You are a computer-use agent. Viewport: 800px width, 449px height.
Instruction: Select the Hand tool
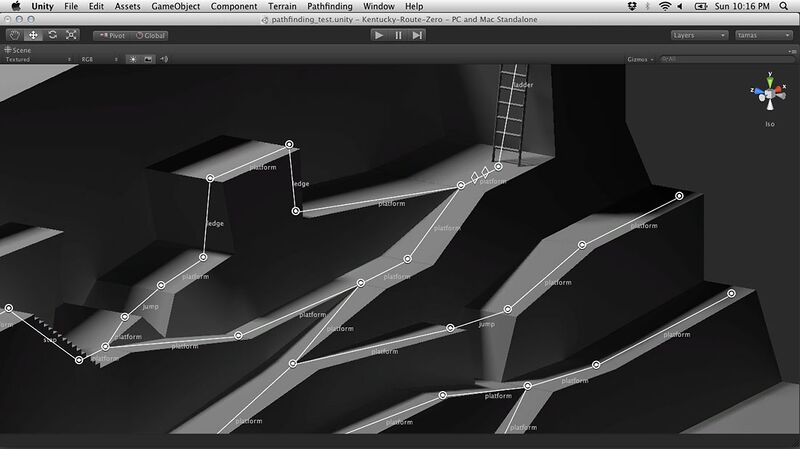point(14,35)
